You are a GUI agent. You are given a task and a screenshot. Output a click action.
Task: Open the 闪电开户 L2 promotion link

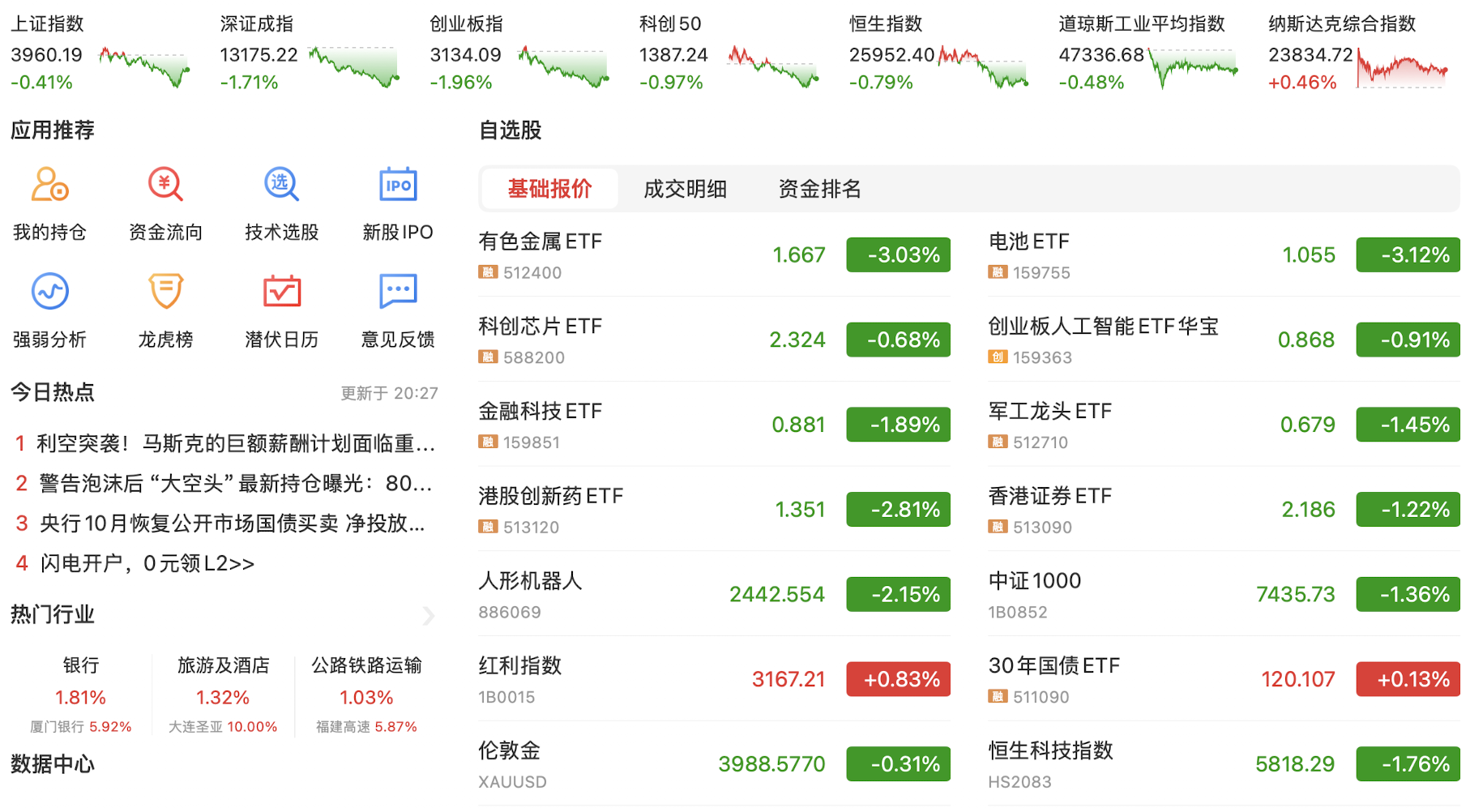147,563
